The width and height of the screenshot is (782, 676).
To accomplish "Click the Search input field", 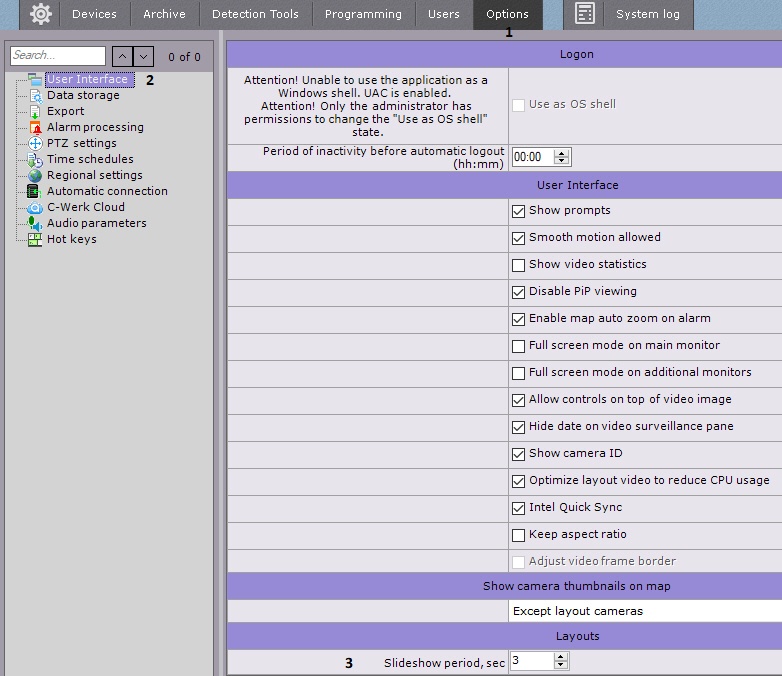I will coord(57,56).
